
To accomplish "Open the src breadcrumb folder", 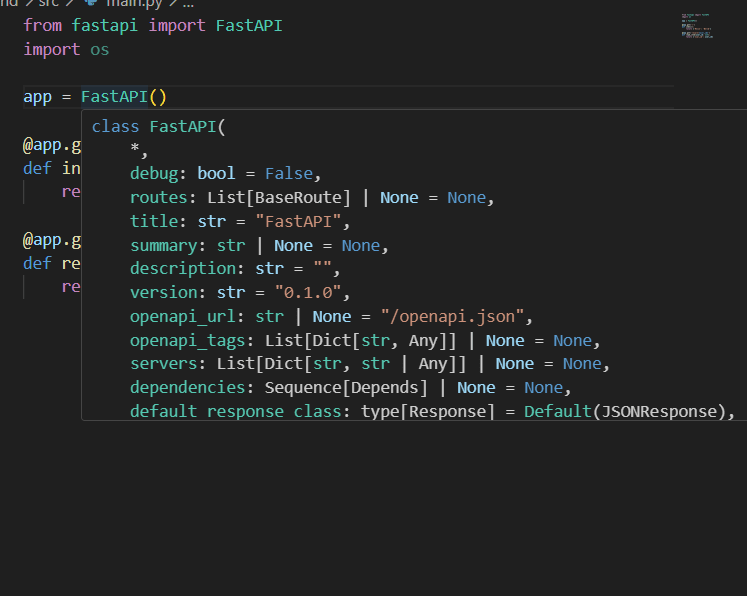I will point(49,3).
